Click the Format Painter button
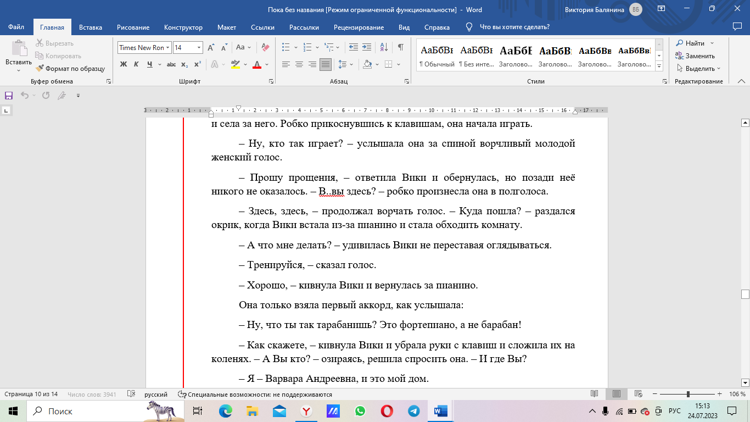Screen dimensions: 750x422 coord(70,69)
